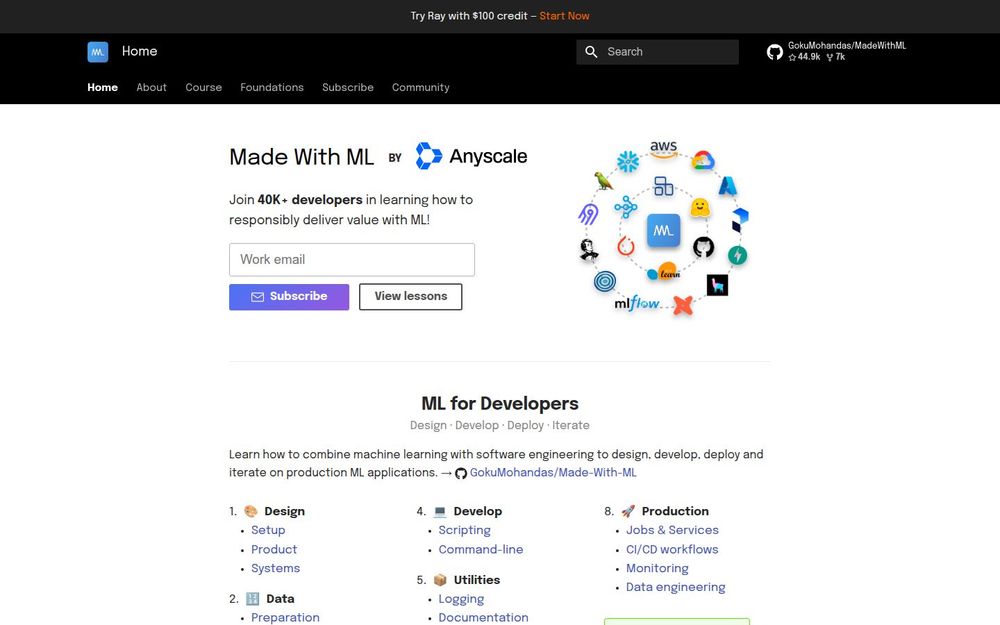
Task: Open the Scripting lesson link
Action: pos(464,530)
